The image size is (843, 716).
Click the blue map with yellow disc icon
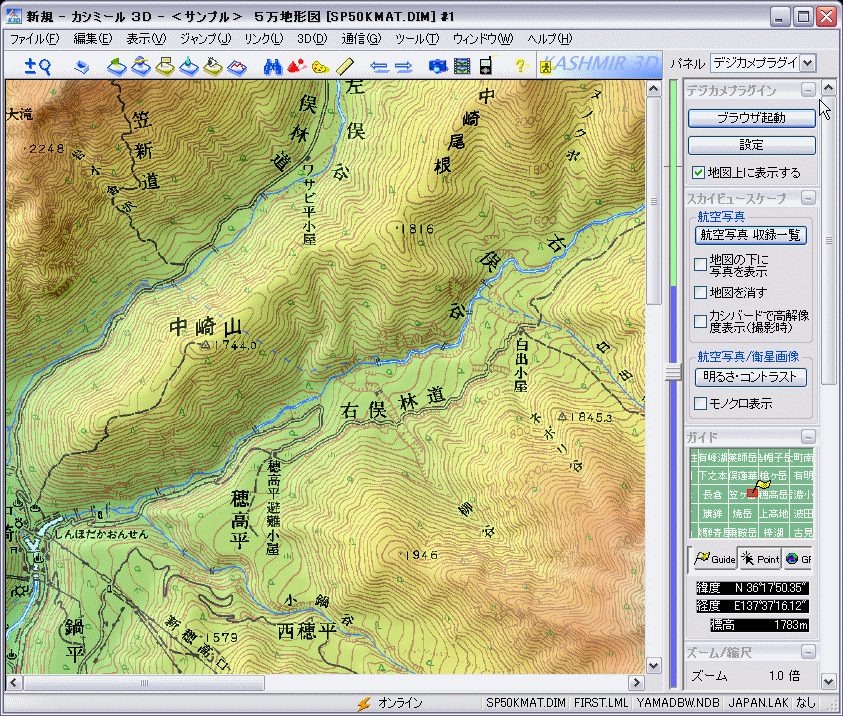(141, 66)
